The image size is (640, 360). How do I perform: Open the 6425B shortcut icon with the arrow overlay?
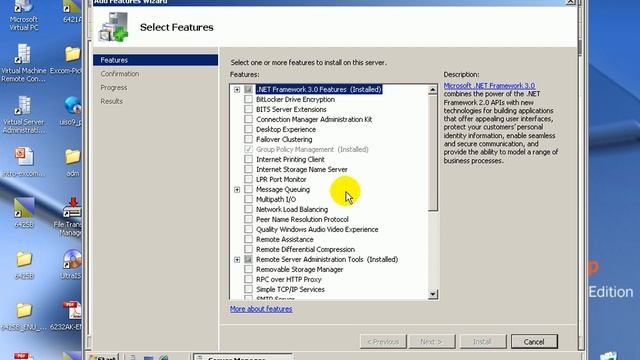point(23,212)
